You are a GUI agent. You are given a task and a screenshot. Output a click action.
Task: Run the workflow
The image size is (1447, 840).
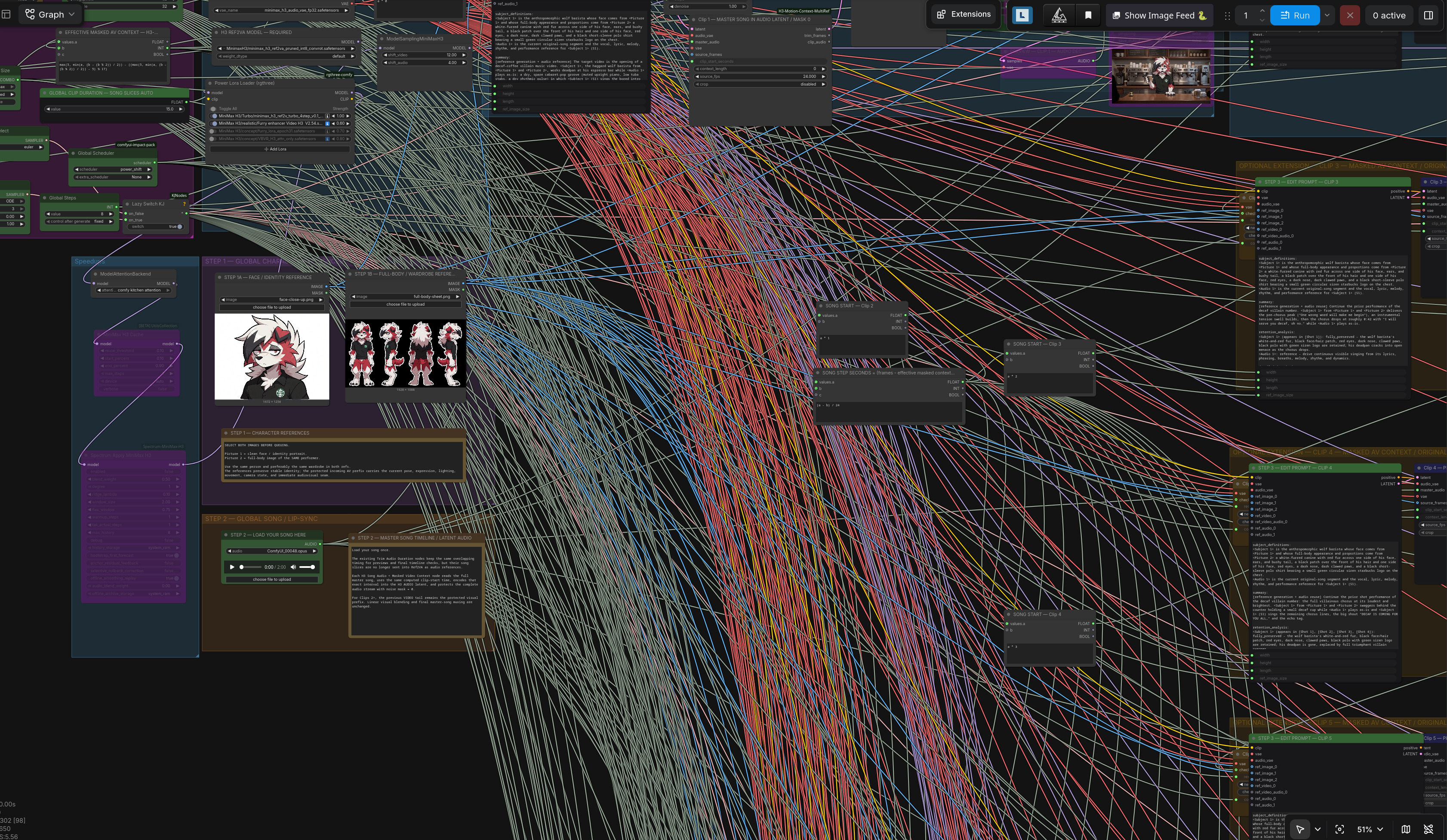click(1294, 15)
